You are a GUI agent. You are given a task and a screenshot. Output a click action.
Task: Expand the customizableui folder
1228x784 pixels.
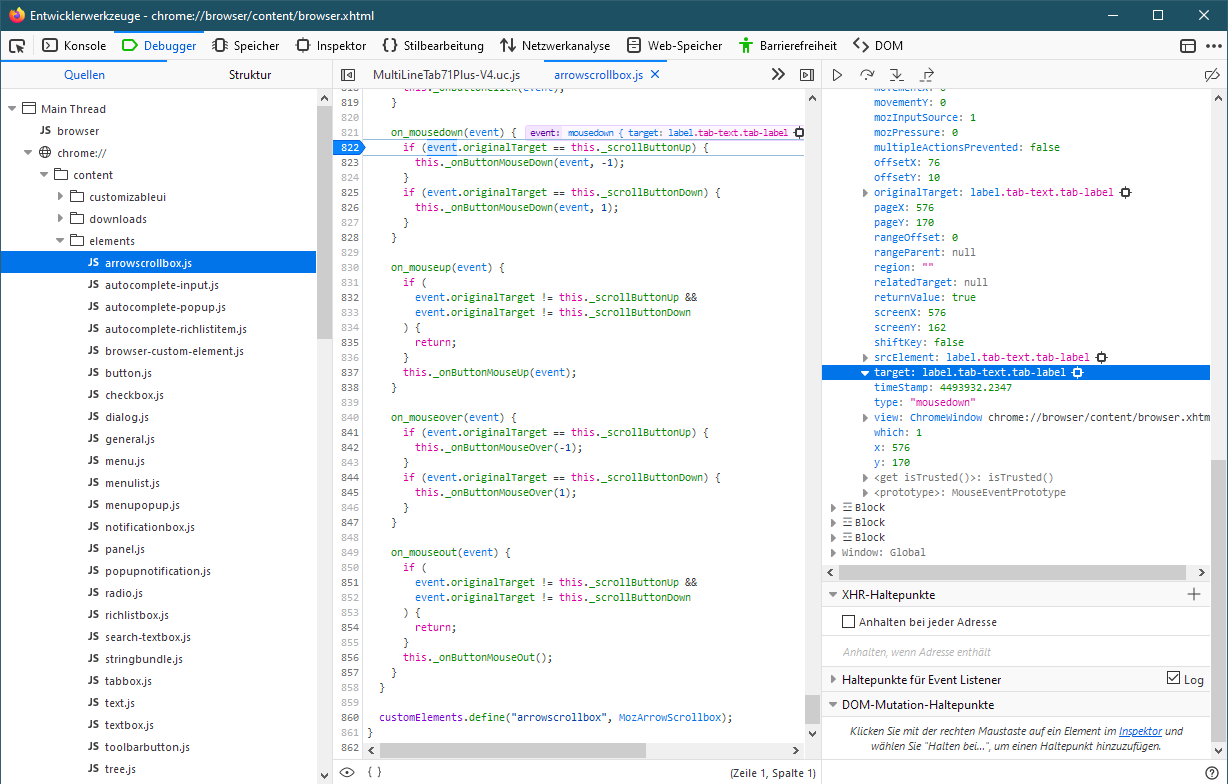[x=61, y=197]
